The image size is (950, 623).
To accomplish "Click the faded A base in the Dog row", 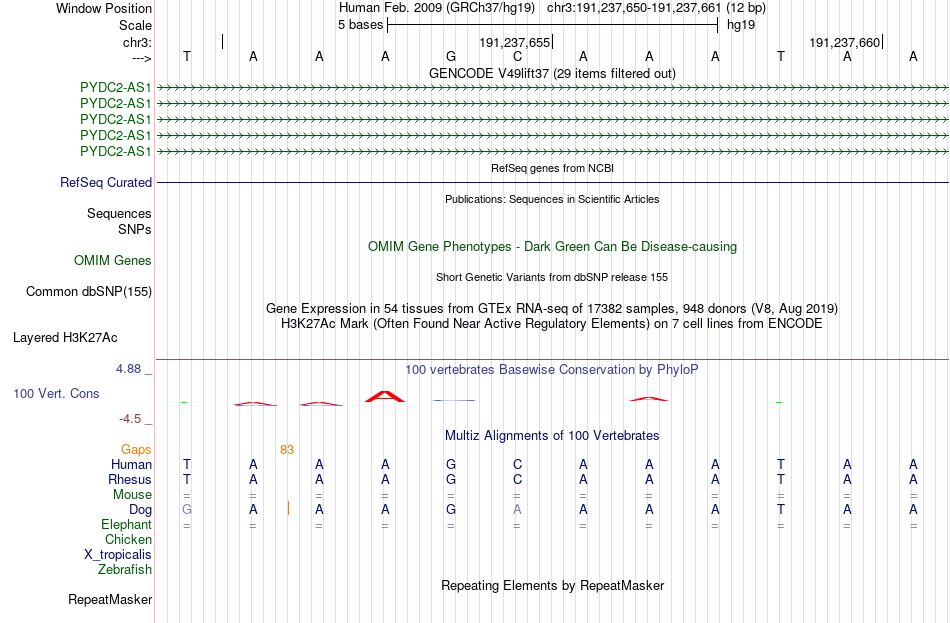I will (x=517, y=510).
